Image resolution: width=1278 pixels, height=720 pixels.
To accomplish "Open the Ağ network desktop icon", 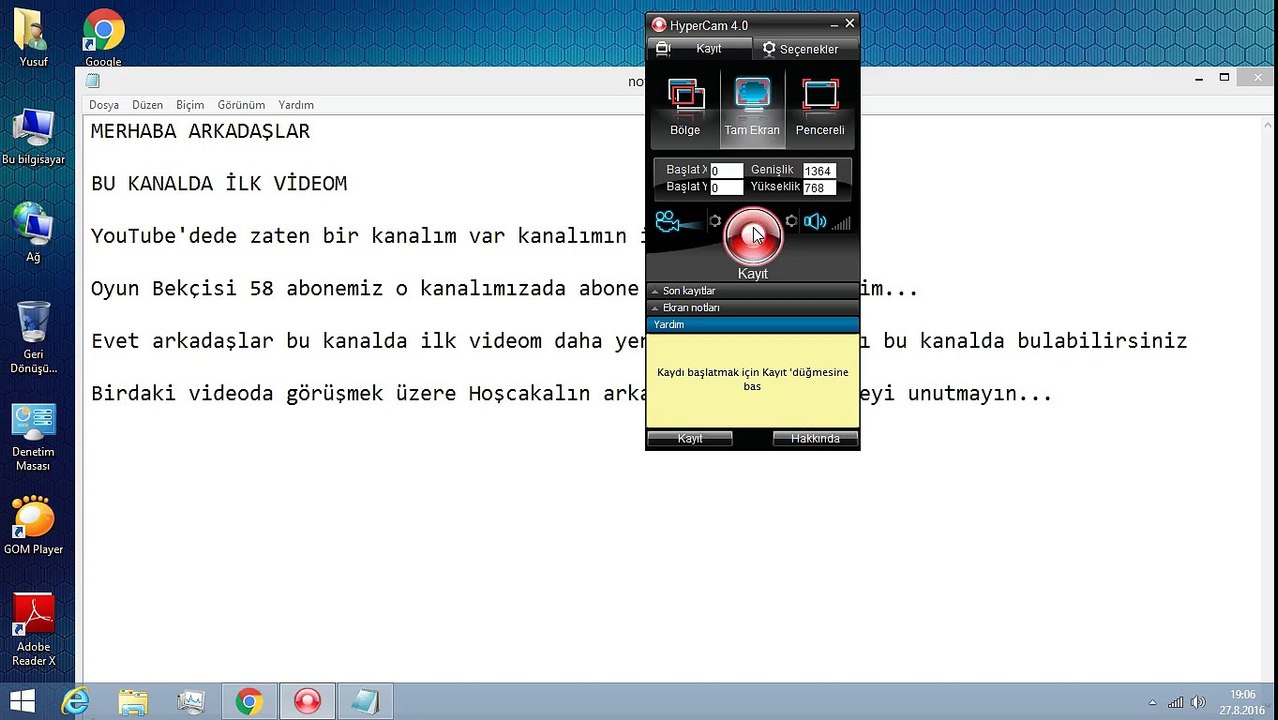I will pyautogui.click(x=33, y=232).
